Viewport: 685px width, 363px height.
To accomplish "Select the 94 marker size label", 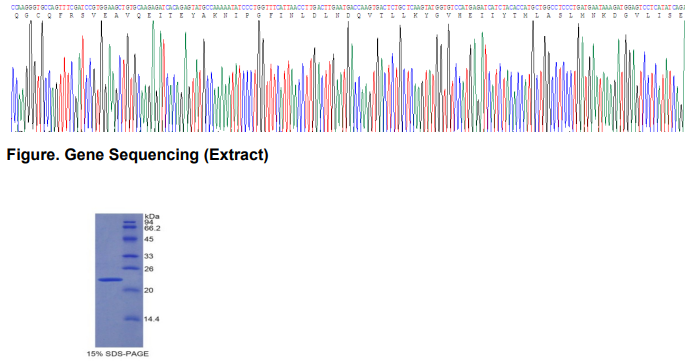I will [x=149, y=222].
